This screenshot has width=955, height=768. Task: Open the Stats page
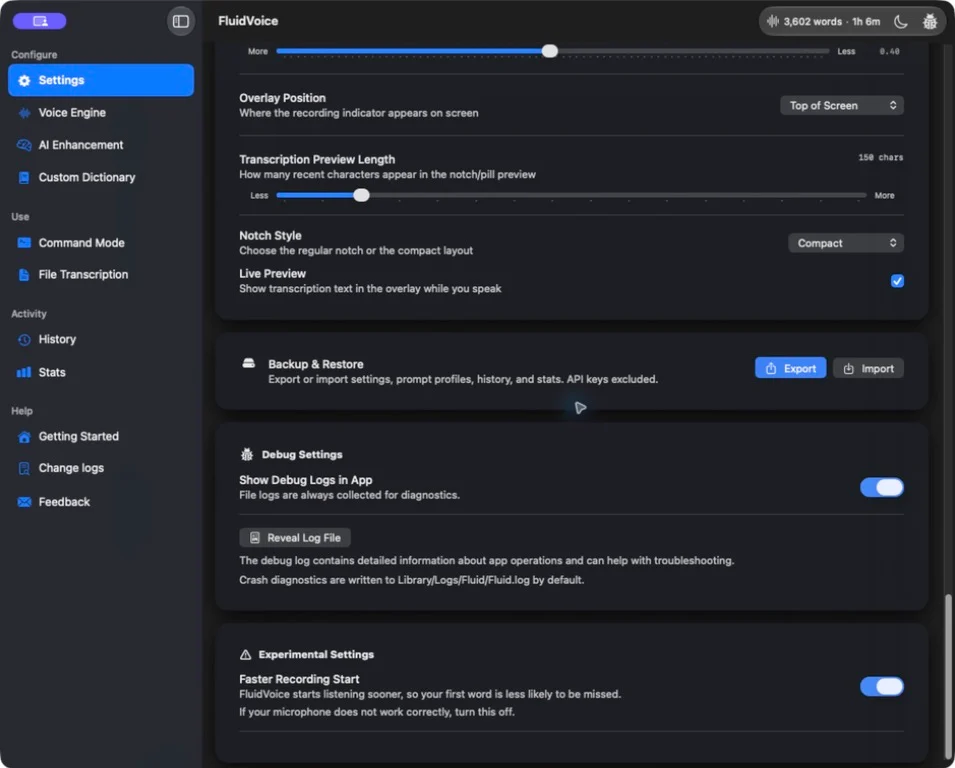point(101,372)
